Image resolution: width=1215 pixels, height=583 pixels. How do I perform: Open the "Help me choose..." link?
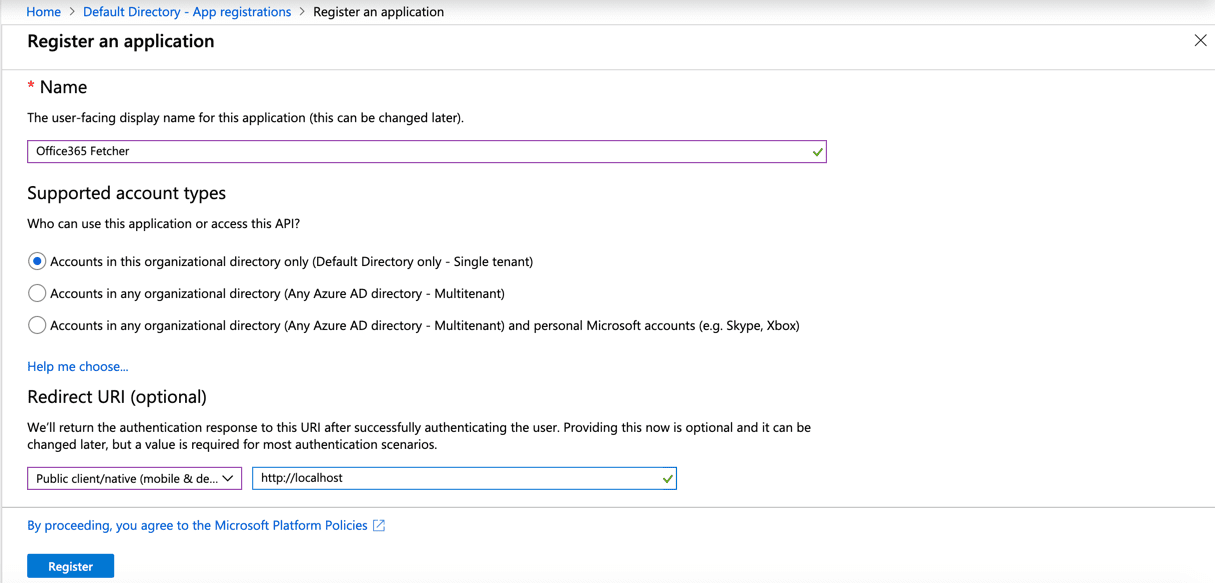pos(77,366)
